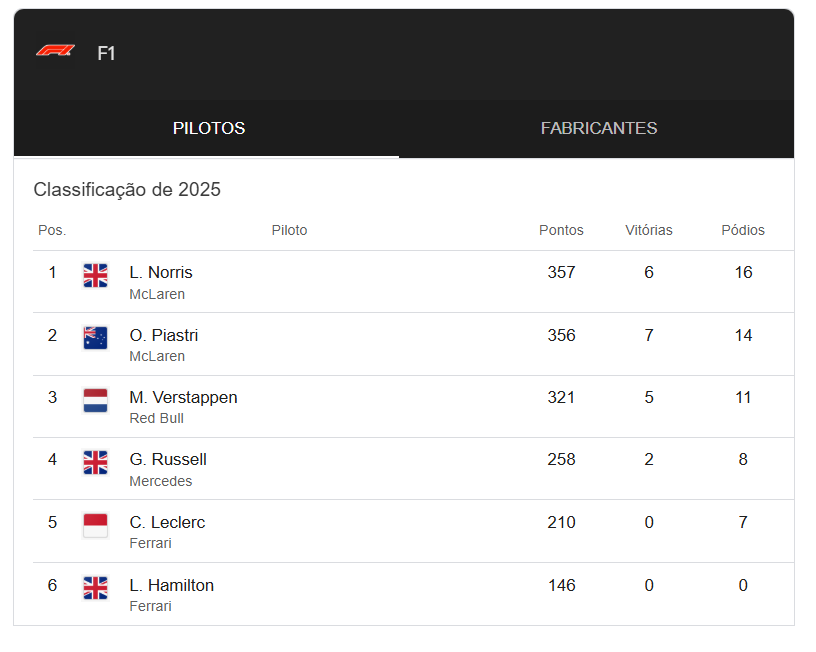Click the Australian flag beside O. Piastri

click(x=95, y=338)
